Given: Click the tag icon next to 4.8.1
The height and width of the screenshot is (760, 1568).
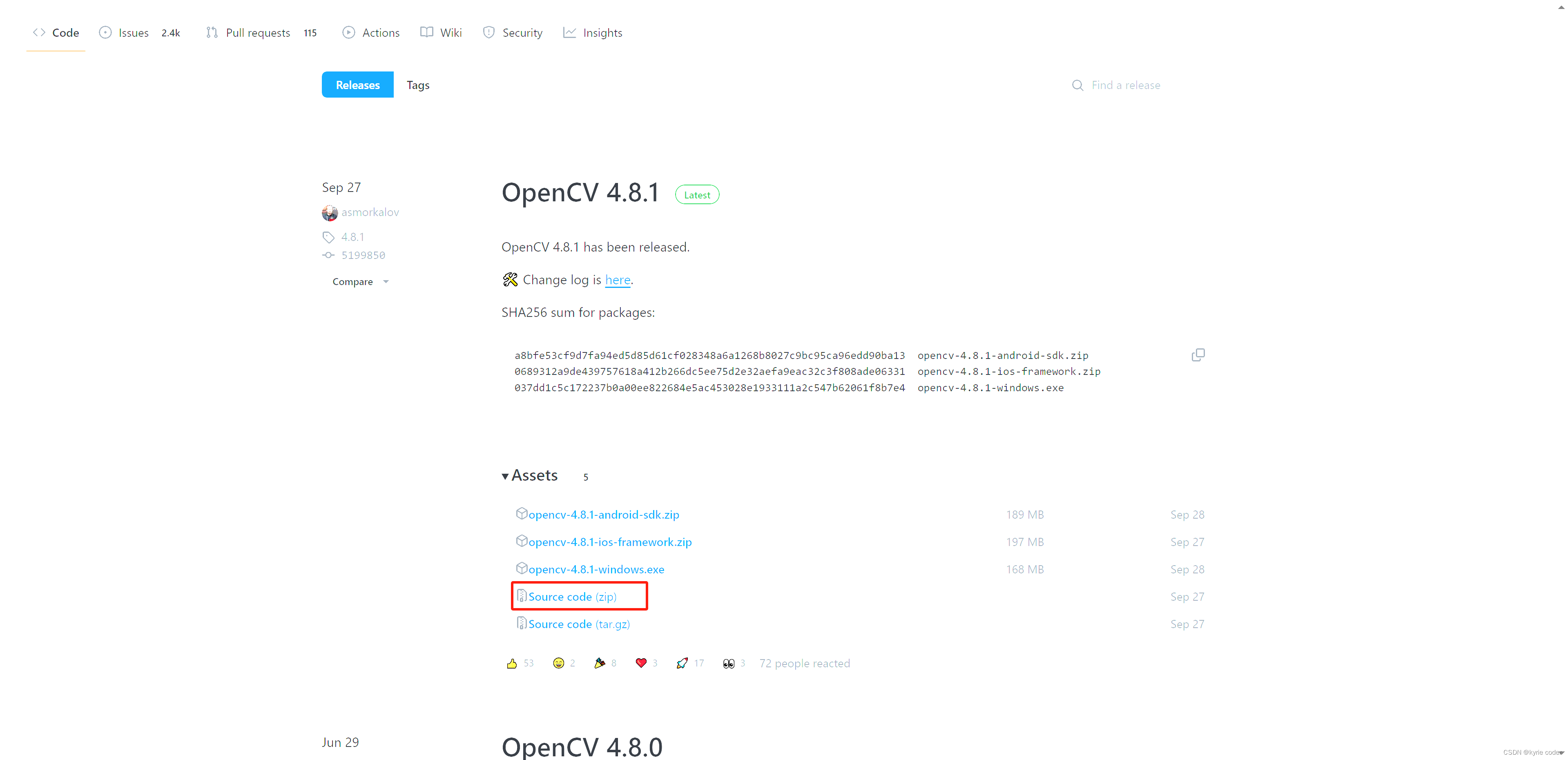Looking at the screenshot, I should coord(329,237).
